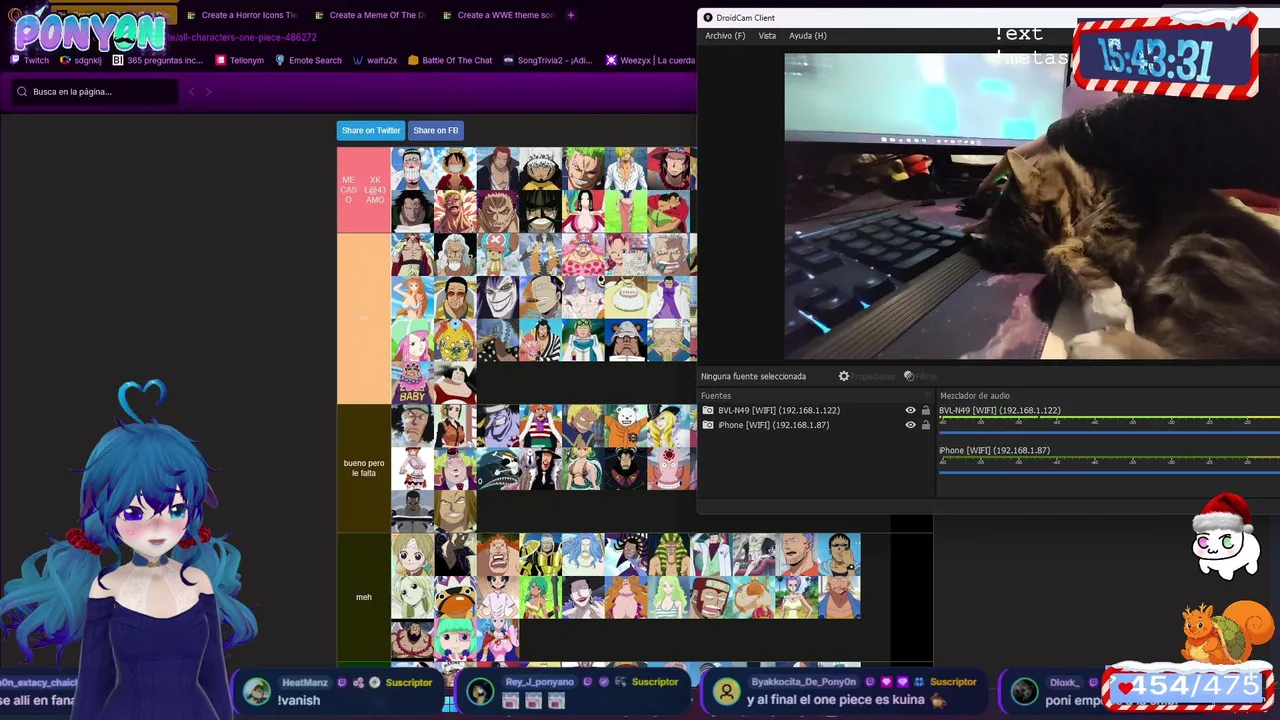
Task: Click Mezclador de audio panel header
Action: 975,396
